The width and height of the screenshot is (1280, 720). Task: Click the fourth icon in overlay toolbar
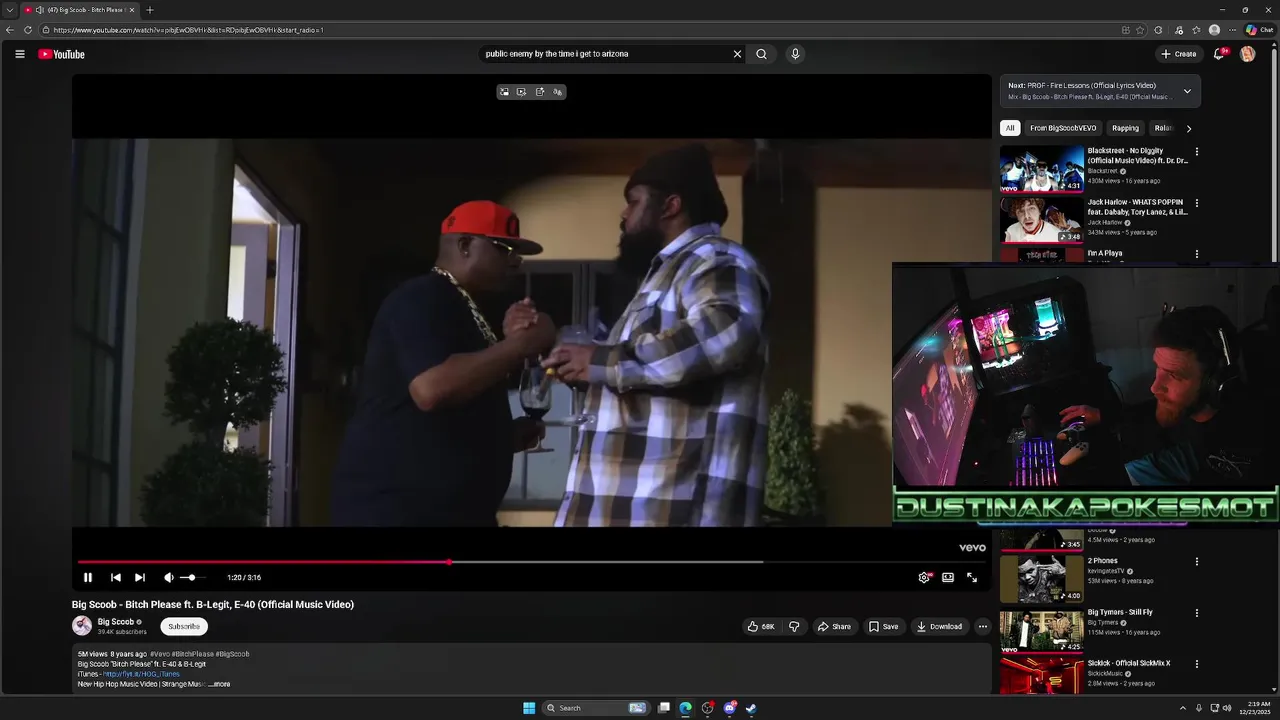(x=558, y=92)
